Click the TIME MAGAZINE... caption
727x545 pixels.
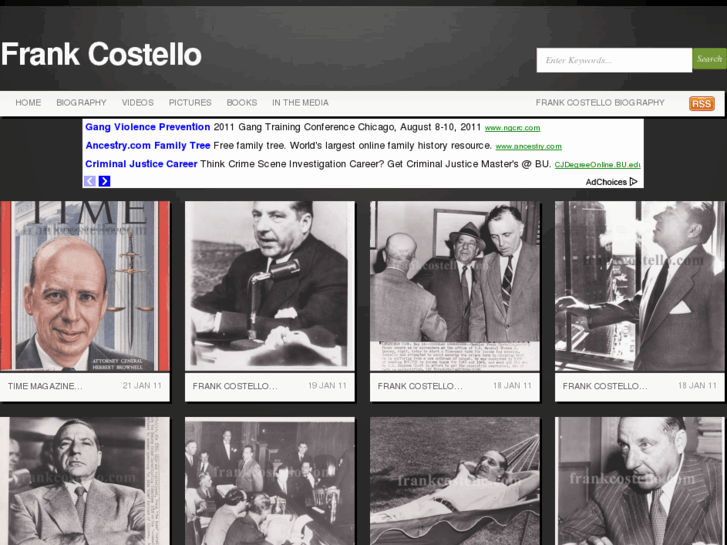click(45, 386)
